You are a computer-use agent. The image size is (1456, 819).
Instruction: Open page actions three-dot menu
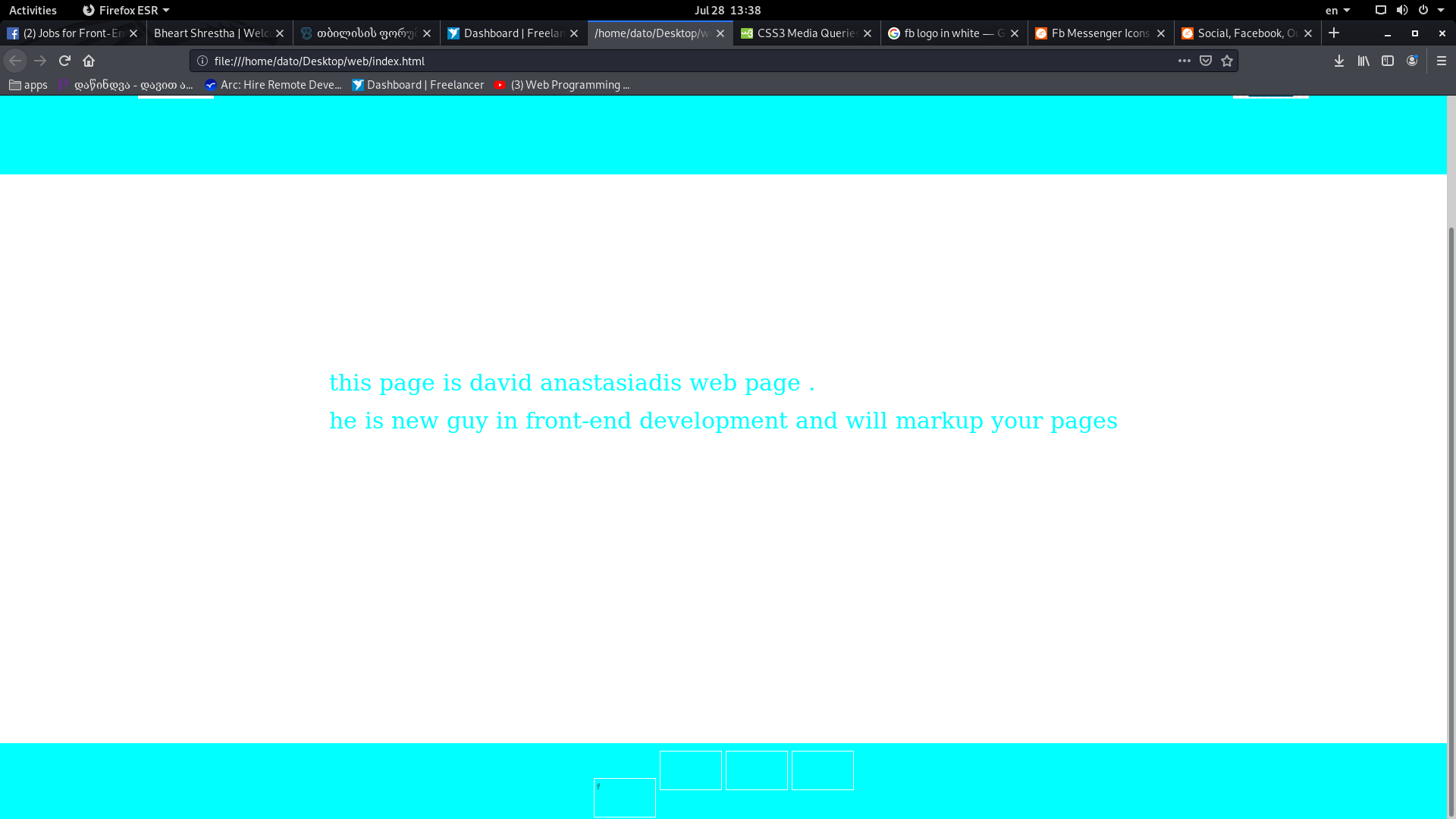click(1184, 61)
